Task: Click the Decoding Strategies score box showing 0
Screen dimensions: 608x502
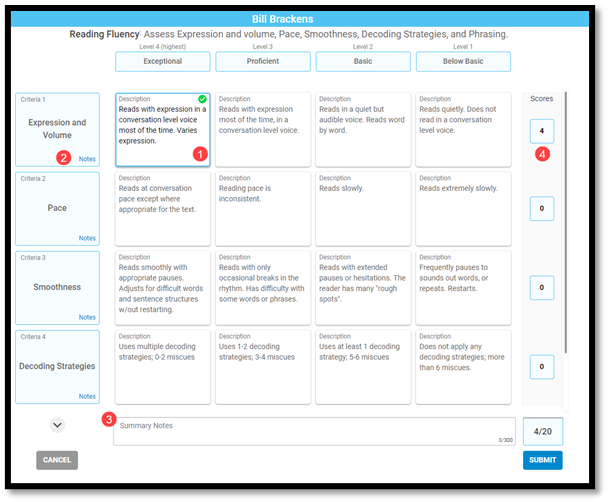Action: (542, 367)
